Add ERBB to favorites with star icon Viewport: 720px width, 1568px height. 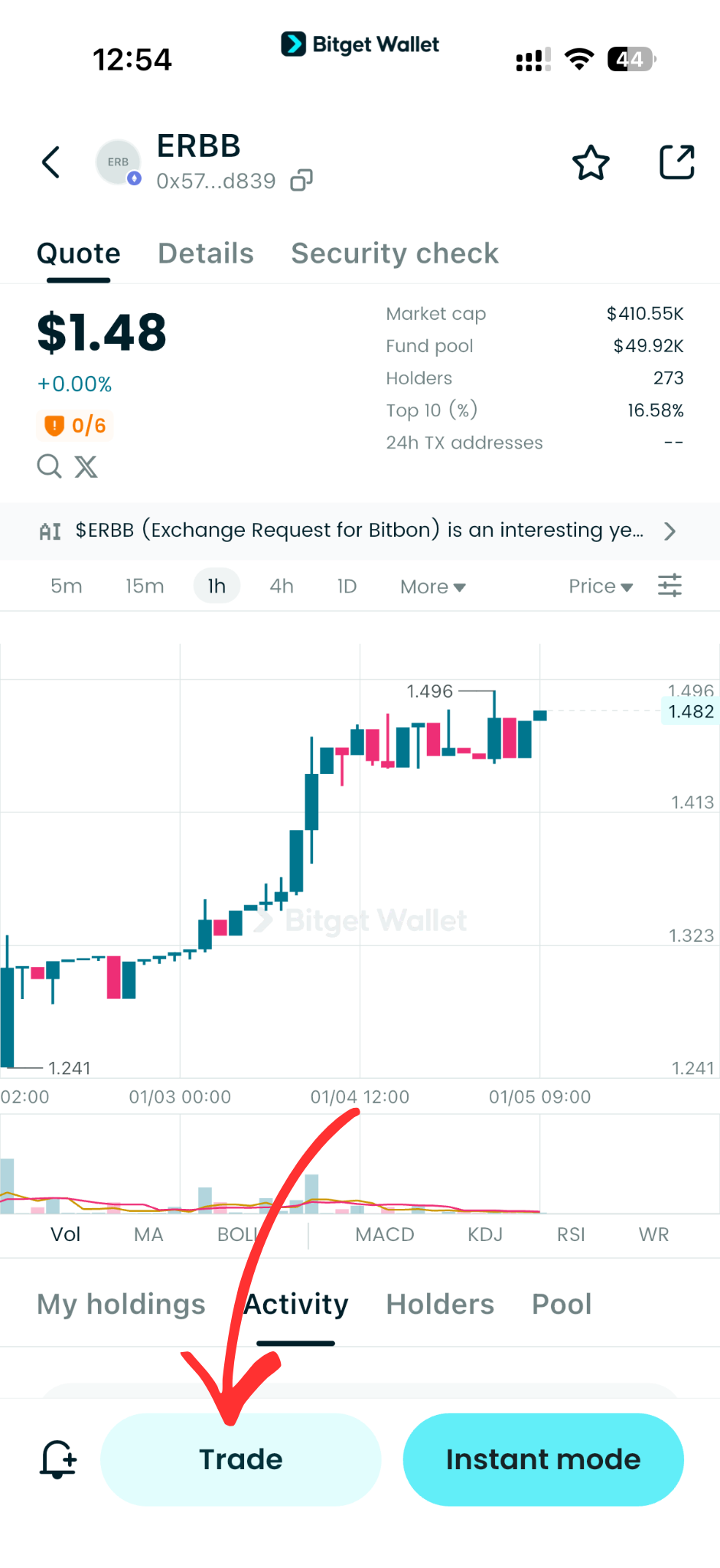tap(590, 162)
